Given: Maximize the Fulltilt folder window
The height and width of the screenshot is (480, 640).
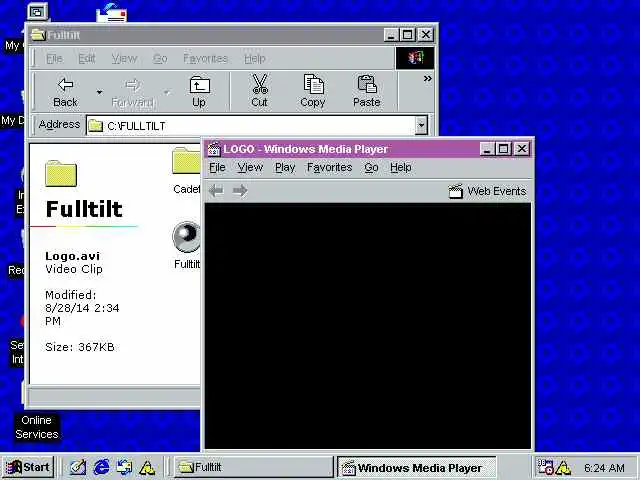Looking at the screenshot, I should [x=407, y=35].
